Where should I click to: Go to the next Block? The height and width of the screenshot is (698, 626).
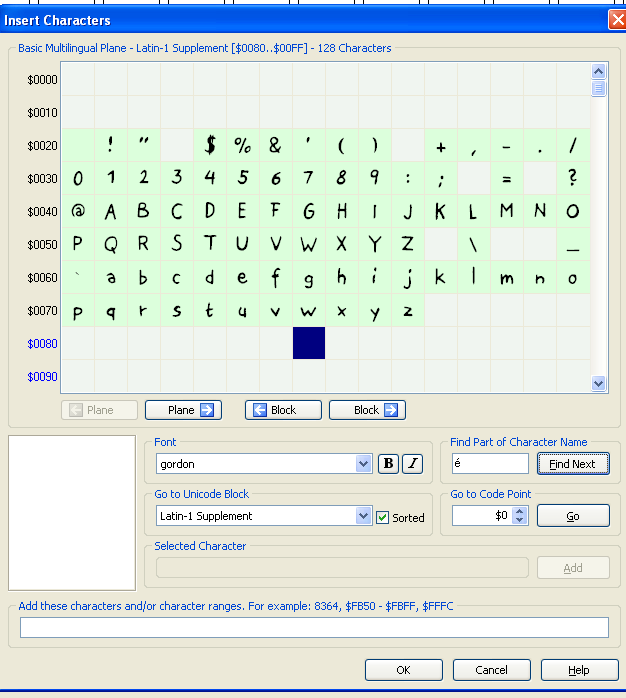click(367, 410)
